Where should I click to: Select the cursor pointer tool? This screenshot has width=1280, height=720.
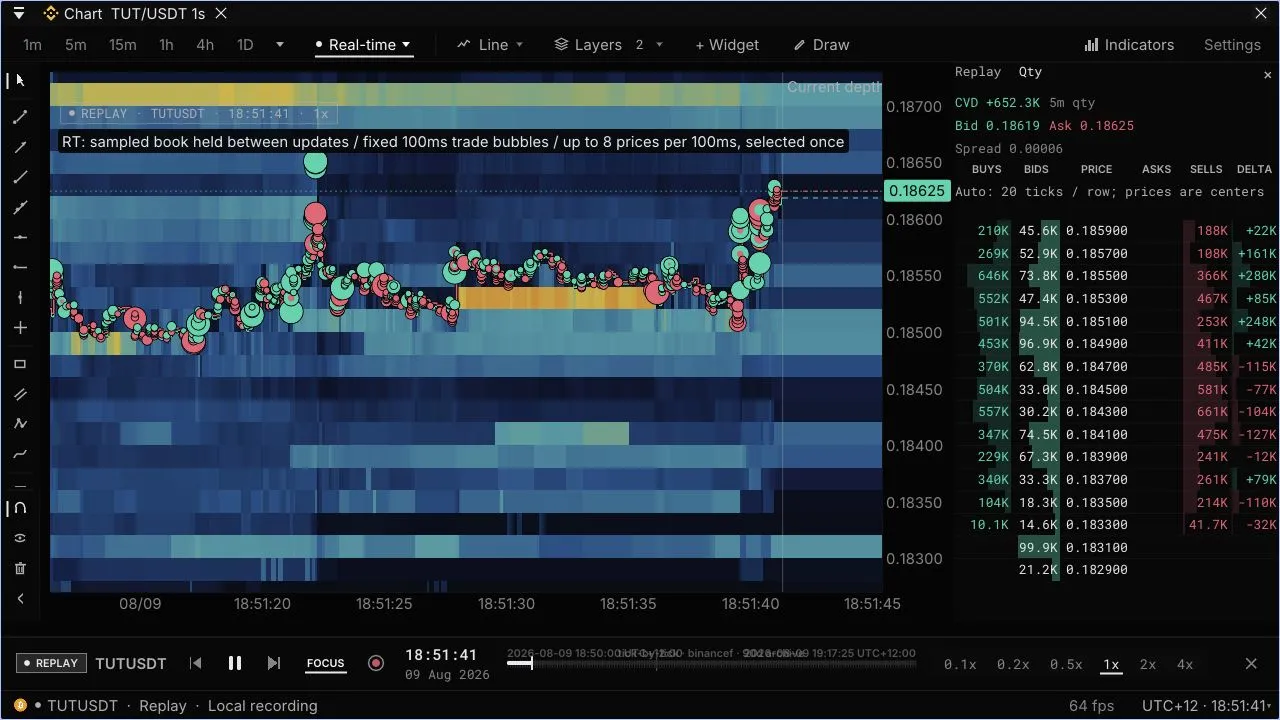[x=20, y=80]
